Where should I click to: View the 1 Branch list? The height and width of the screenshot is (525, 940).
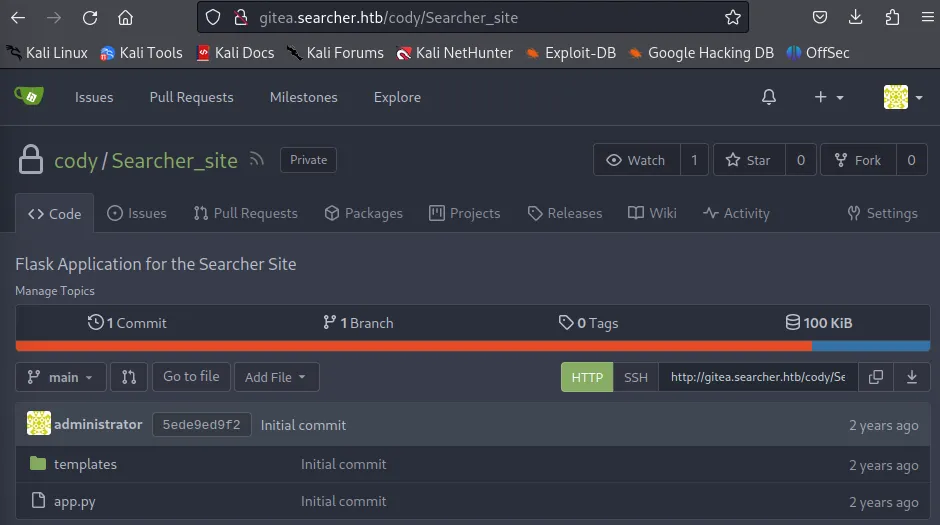click(x=358, y=323)
